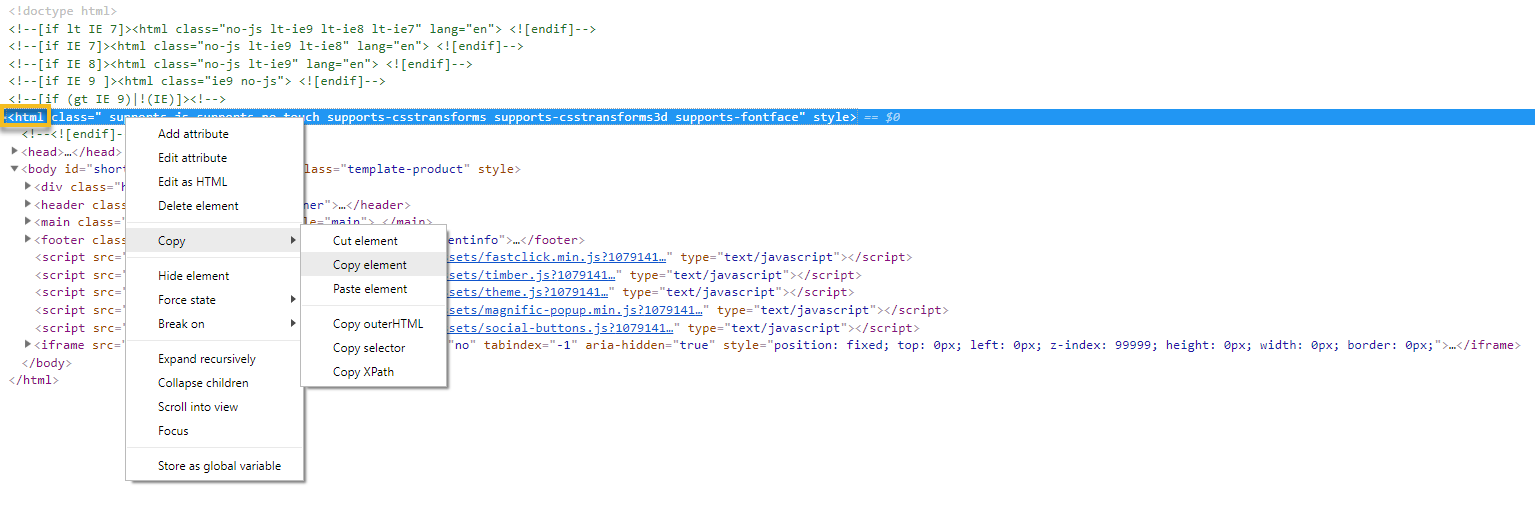The width and height of the screenshot is (1535, 527).
Task: Open the Force state submenu
Action: pos(214,300)
